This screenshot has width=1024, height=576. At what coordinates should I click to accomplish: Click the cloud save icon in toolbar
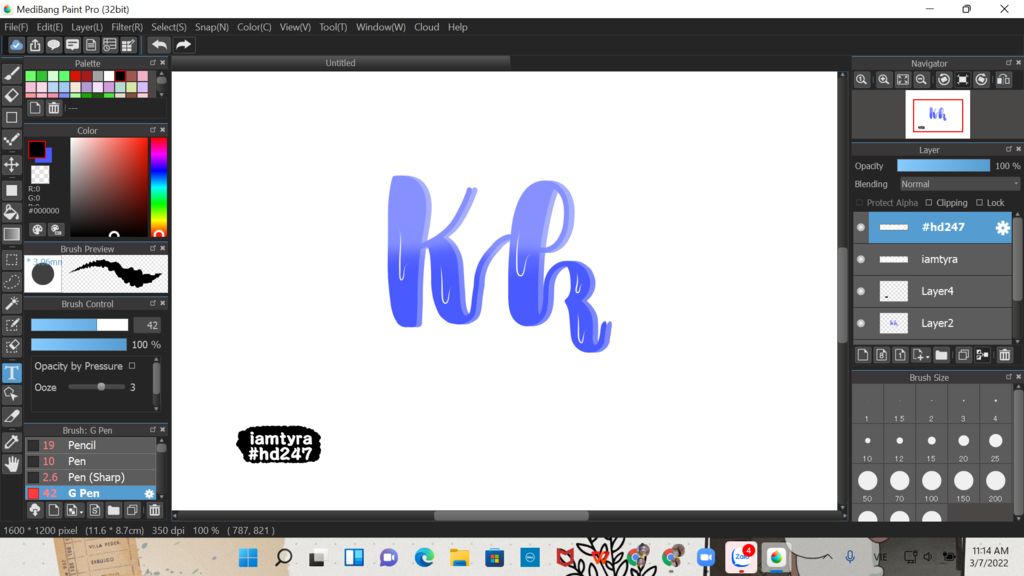pyautogui.click(x=16, y=44)
